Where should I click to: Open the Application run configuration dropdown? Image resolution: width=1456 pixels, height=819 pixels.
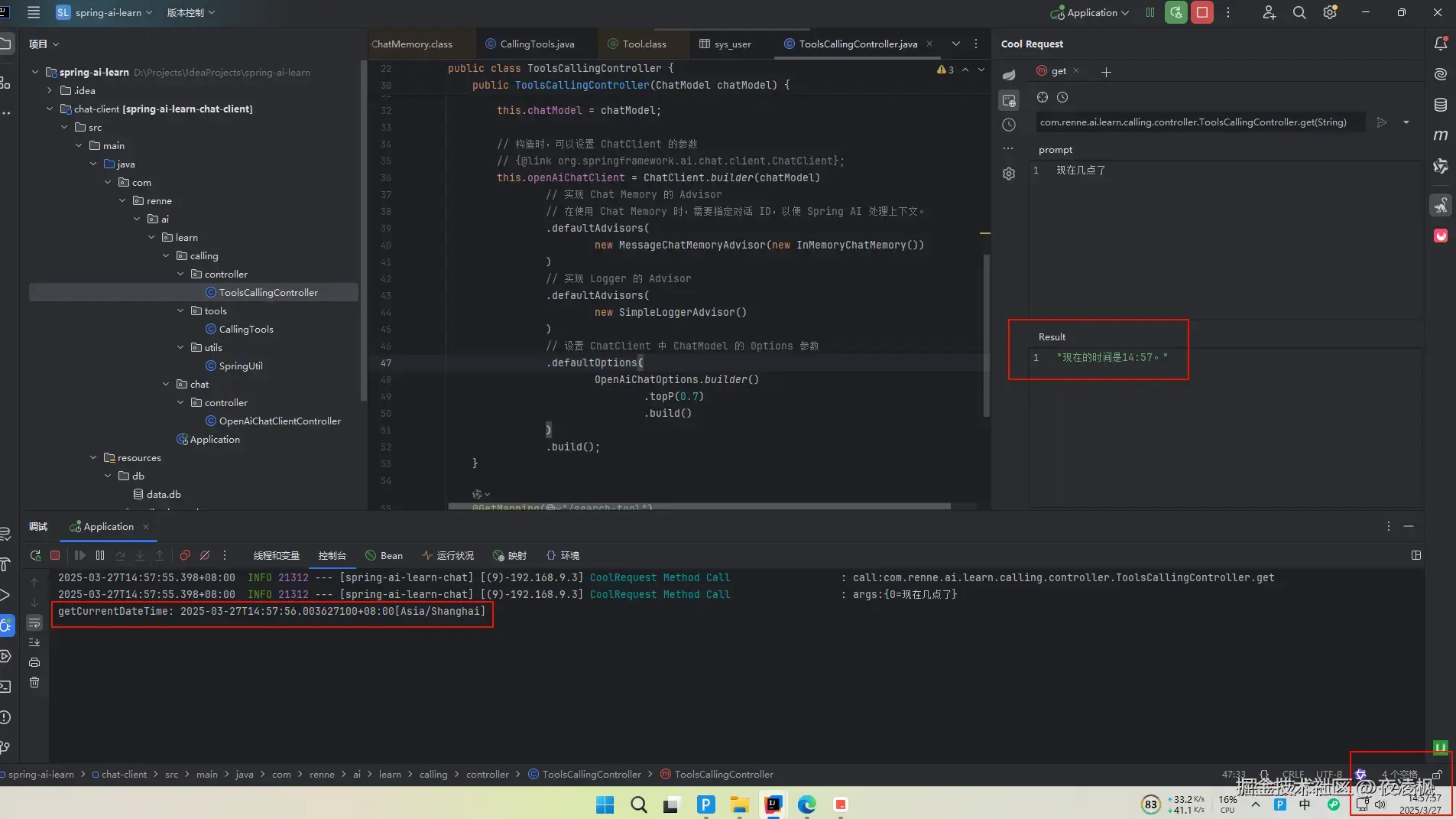pos(1091,12)
